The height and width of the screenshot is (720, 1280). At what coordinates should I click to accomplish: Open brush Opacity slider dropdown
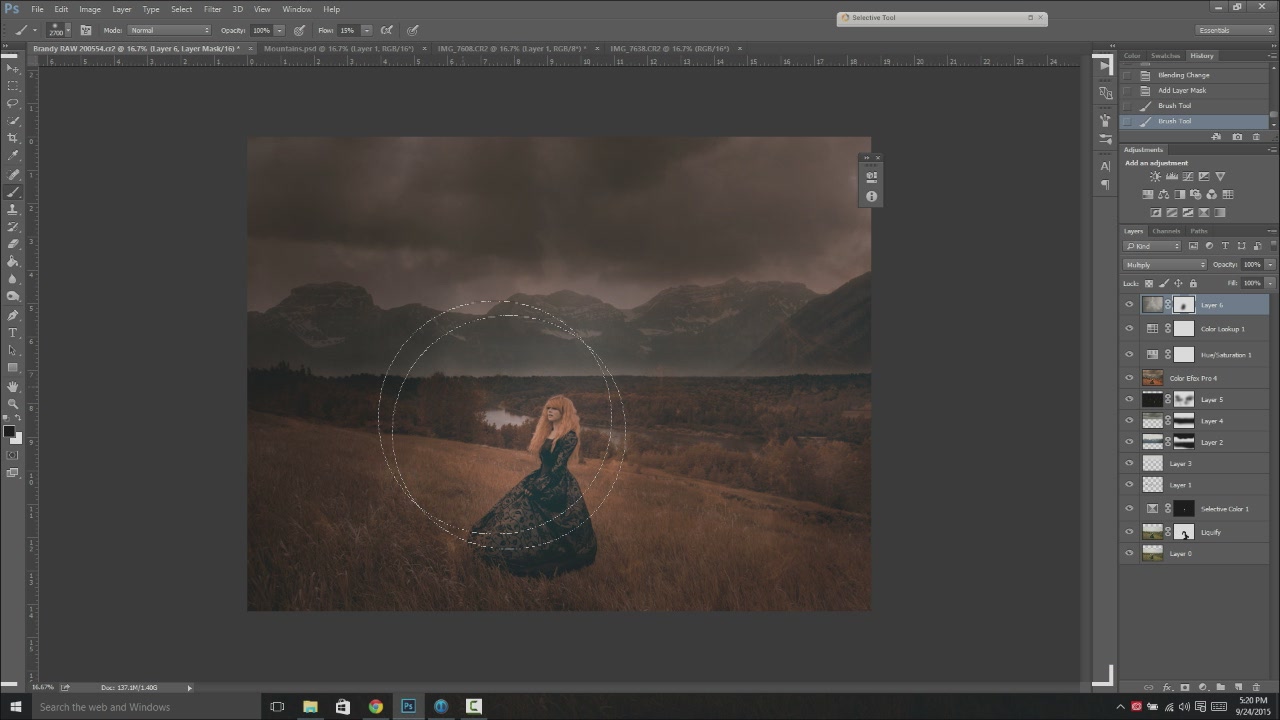click(x=279, y=30)
